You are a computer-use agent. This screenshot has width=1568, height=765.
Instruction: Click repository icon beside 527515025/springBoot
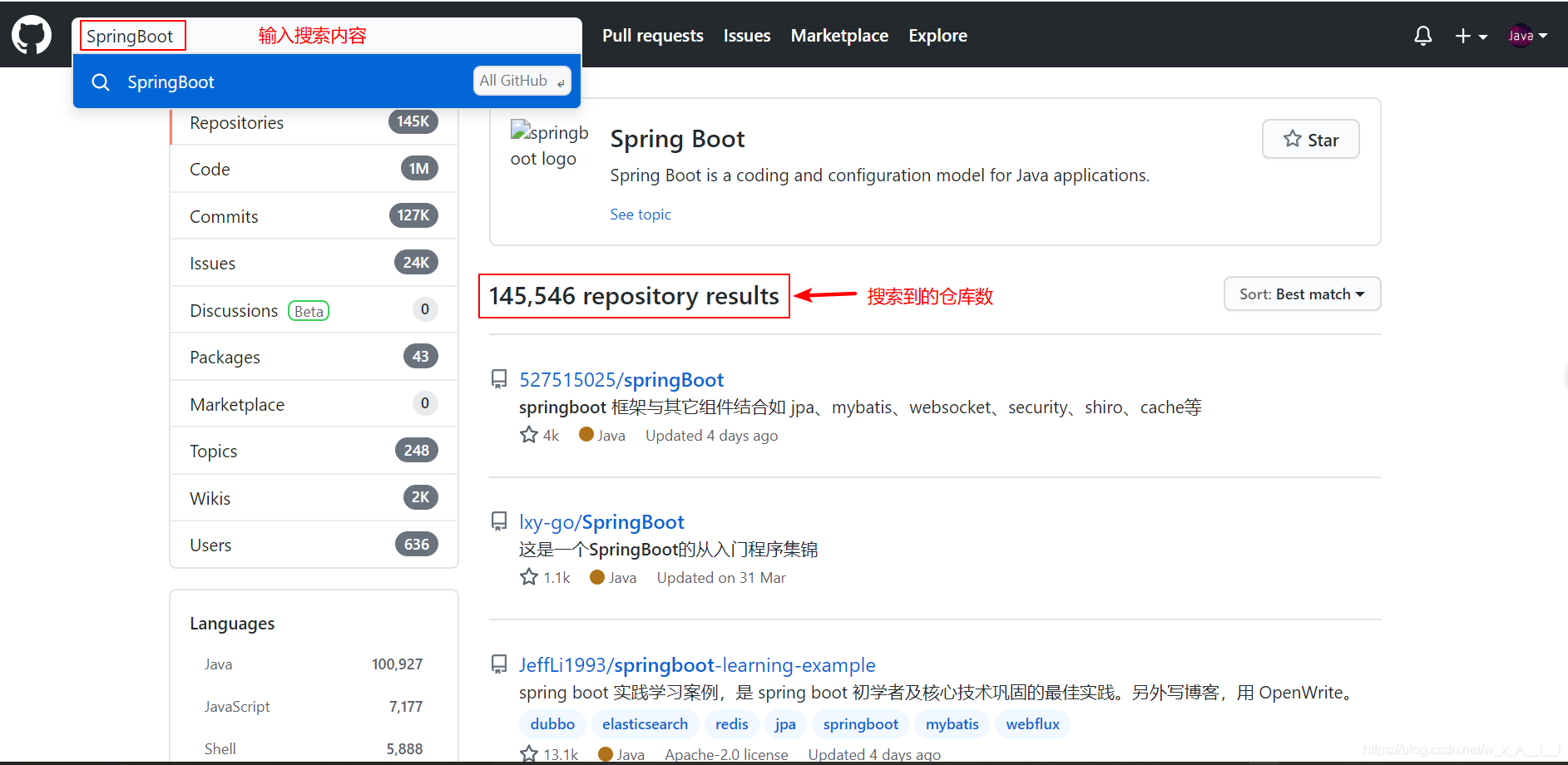point(499,379)
